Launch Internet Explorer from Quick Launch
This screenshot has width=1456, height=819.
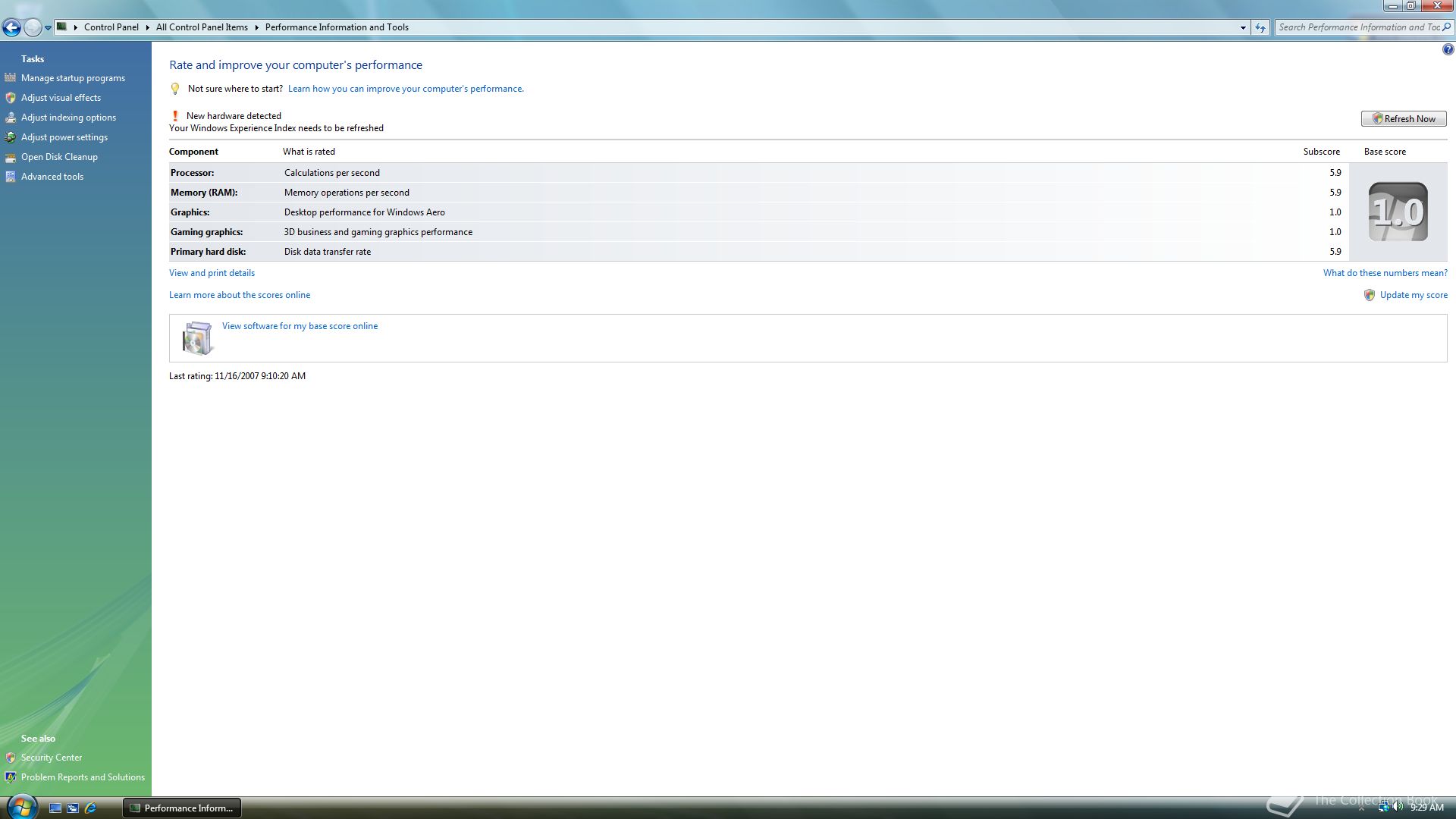point(90,808)
